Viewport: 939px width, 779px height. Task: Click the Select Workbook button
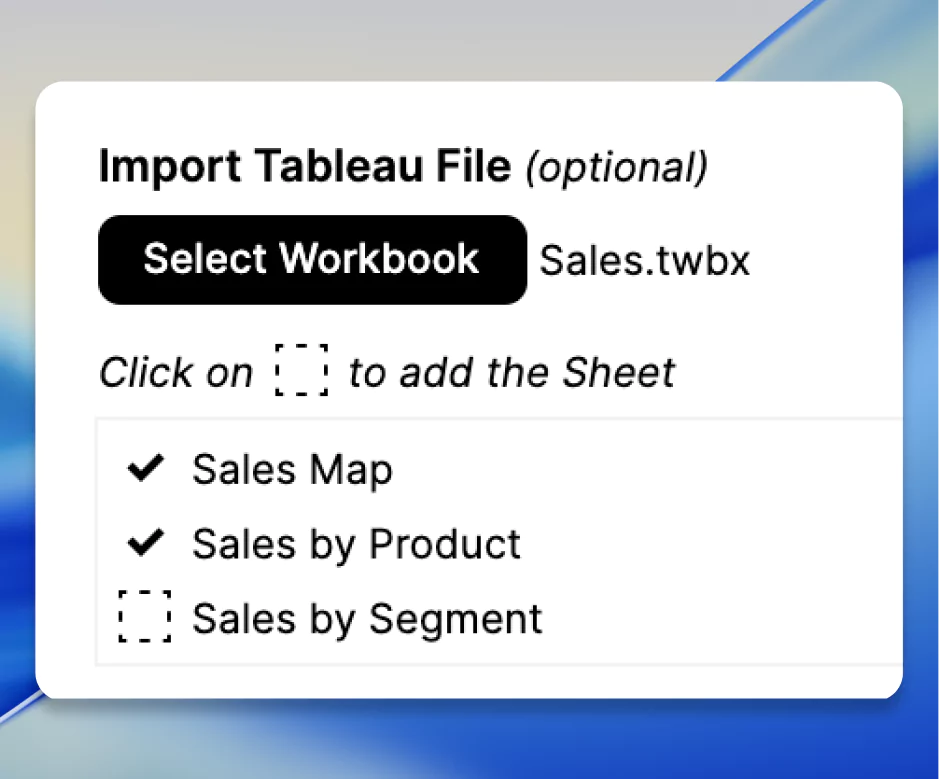point(312,259)
